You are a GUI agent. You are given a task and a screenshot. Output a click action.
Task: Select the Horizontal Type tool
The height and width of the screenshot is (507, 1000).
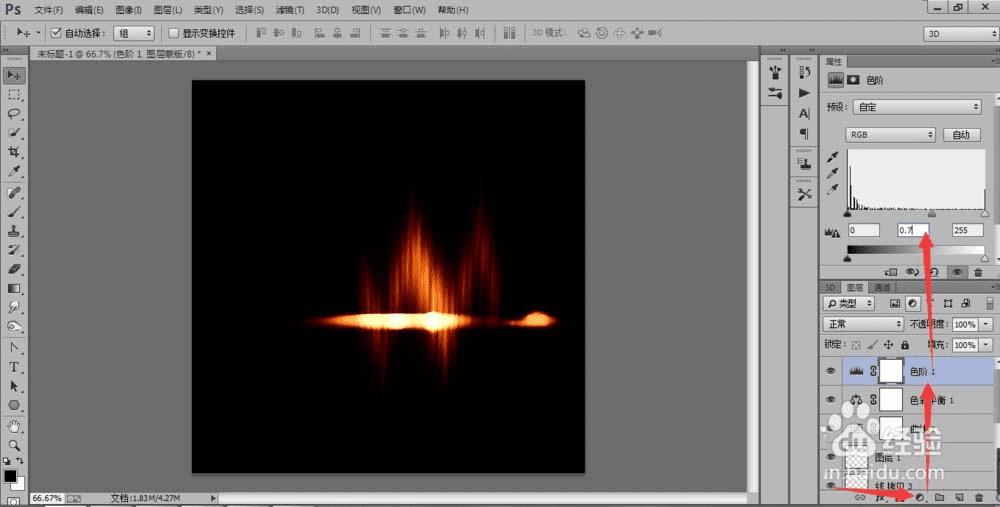tap(13, 367)
